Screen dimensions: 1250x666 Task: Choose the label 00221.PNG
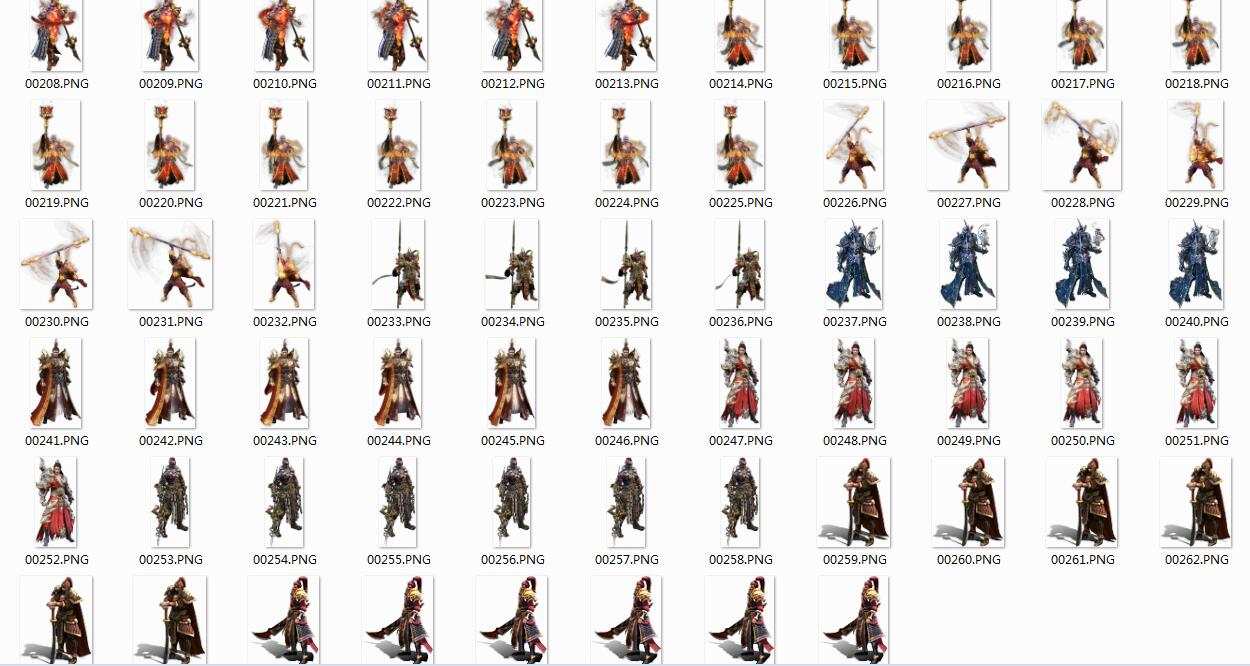(285, 203)
